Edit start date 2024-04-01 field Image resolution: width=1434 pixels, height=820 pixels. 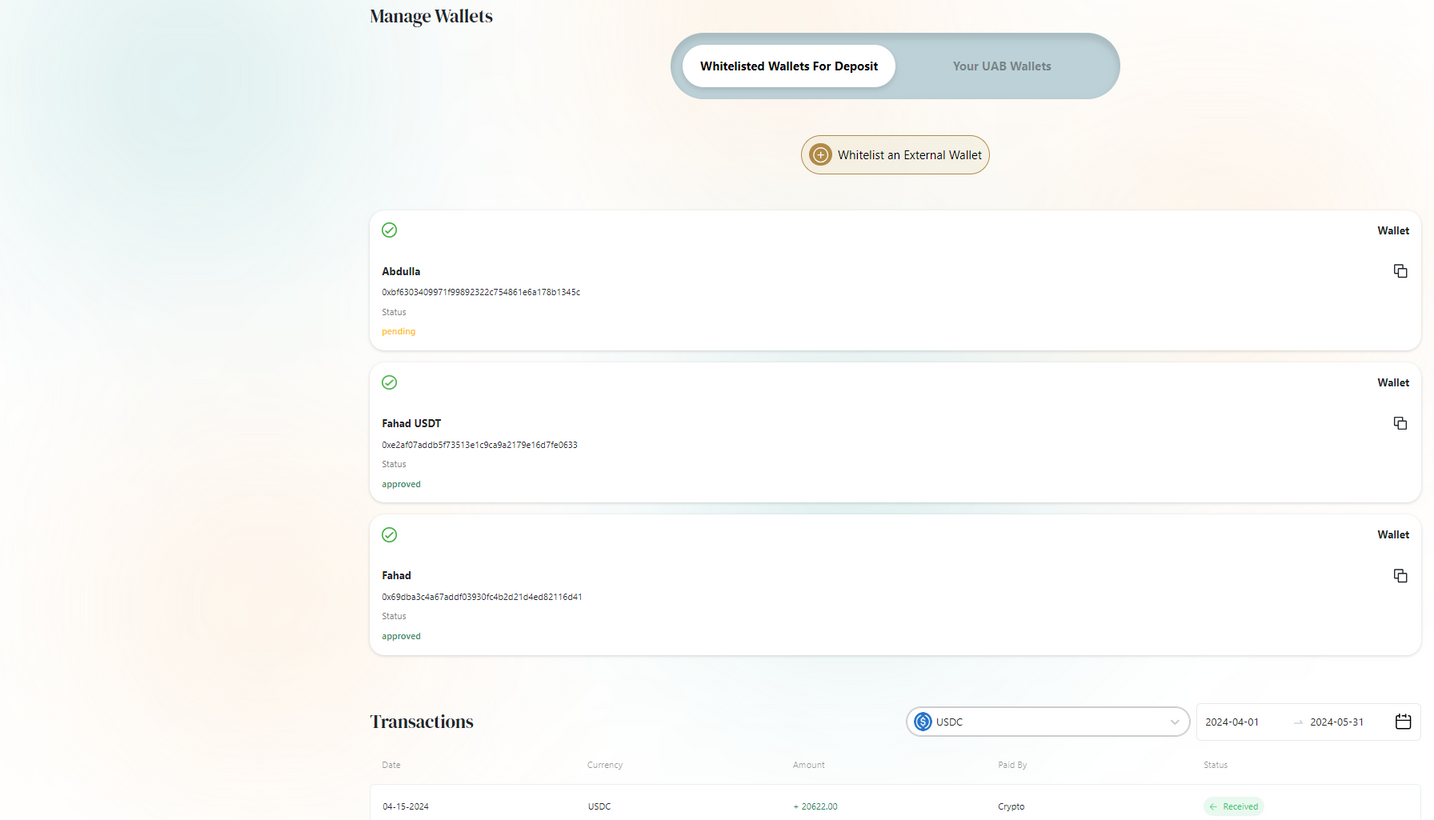click(1232, 722)
